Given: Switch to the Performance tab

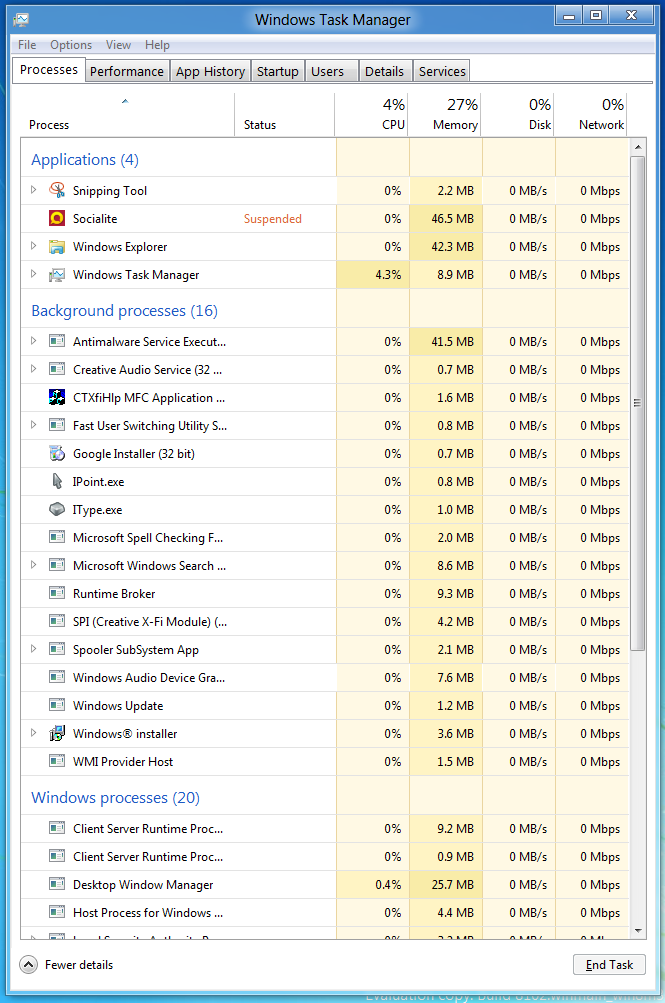Looking at the screenshot, I should 127,71.
